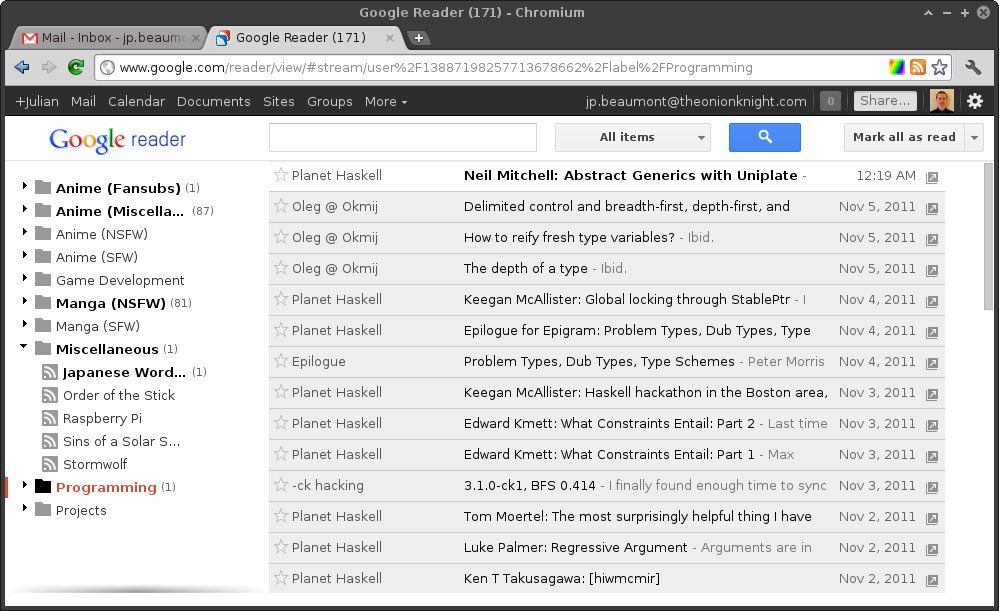Click the Share... button

pos(885,101)
